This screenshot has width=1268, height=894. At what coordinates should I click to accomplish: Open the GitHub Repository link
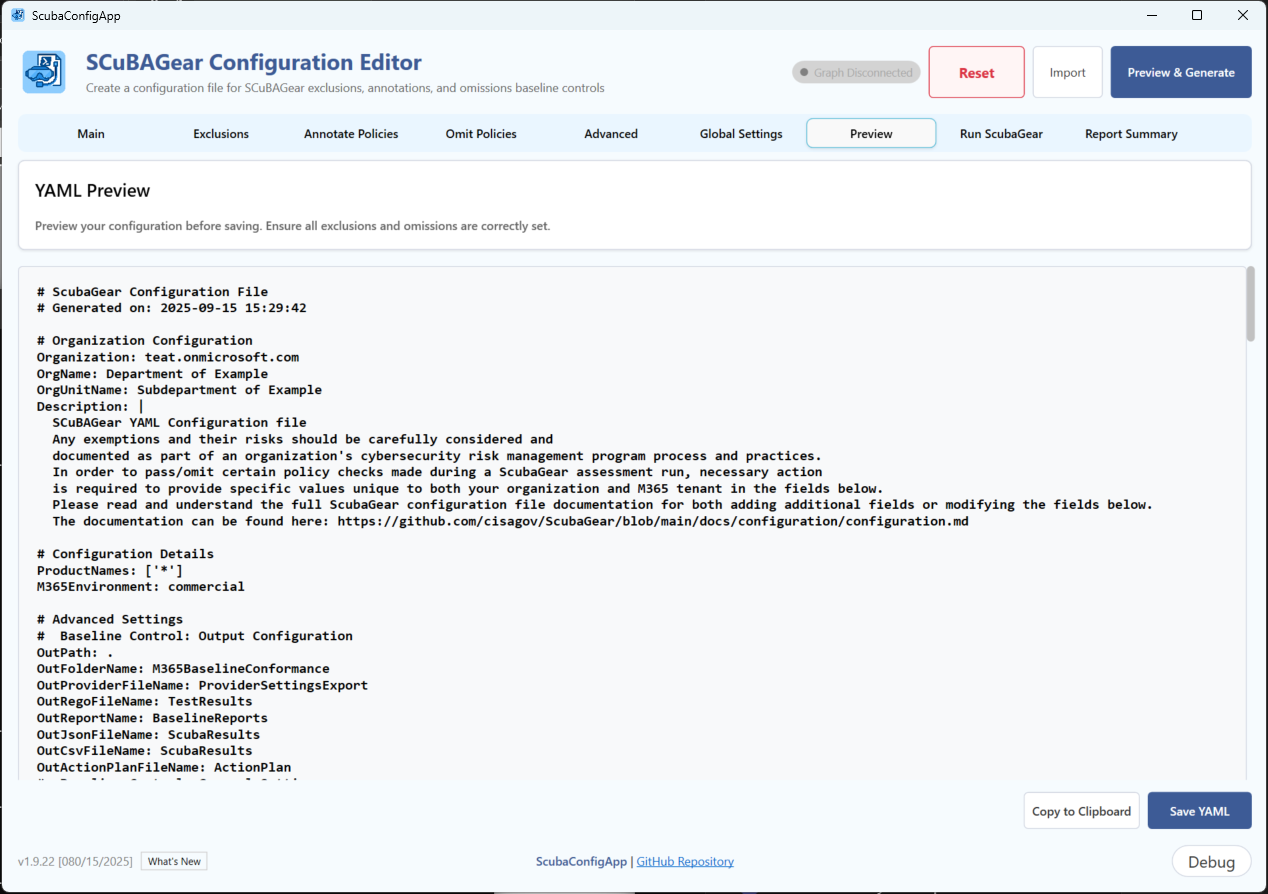click(x=685, y=861)
